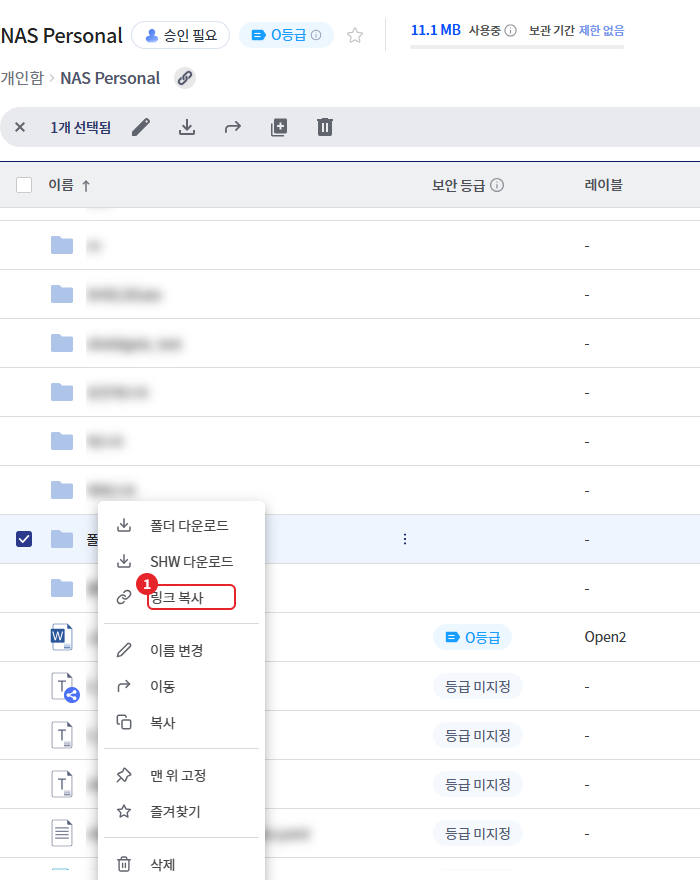The image size is (700, 880).
Task: Click NAS Personal in breadcrumb
Action: pos(110,78)
